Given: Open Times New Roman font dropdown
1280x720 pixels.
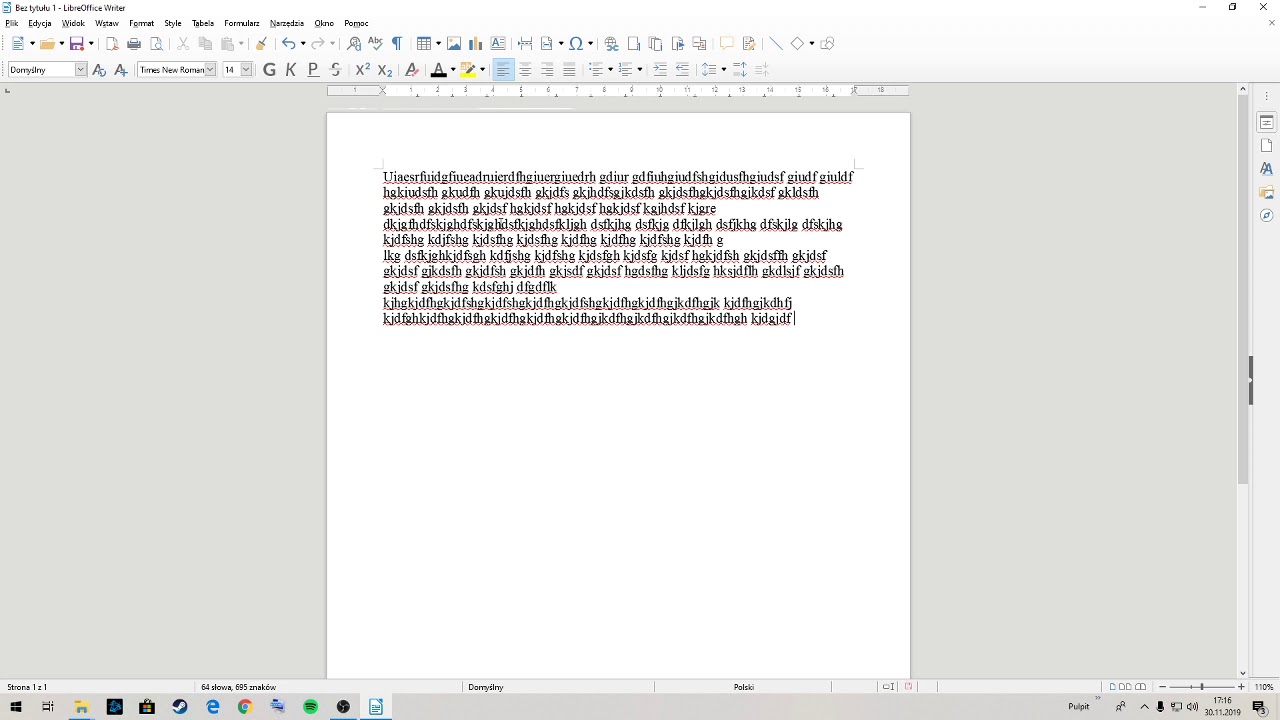Looking at the screenshot, I should [210, 70].
